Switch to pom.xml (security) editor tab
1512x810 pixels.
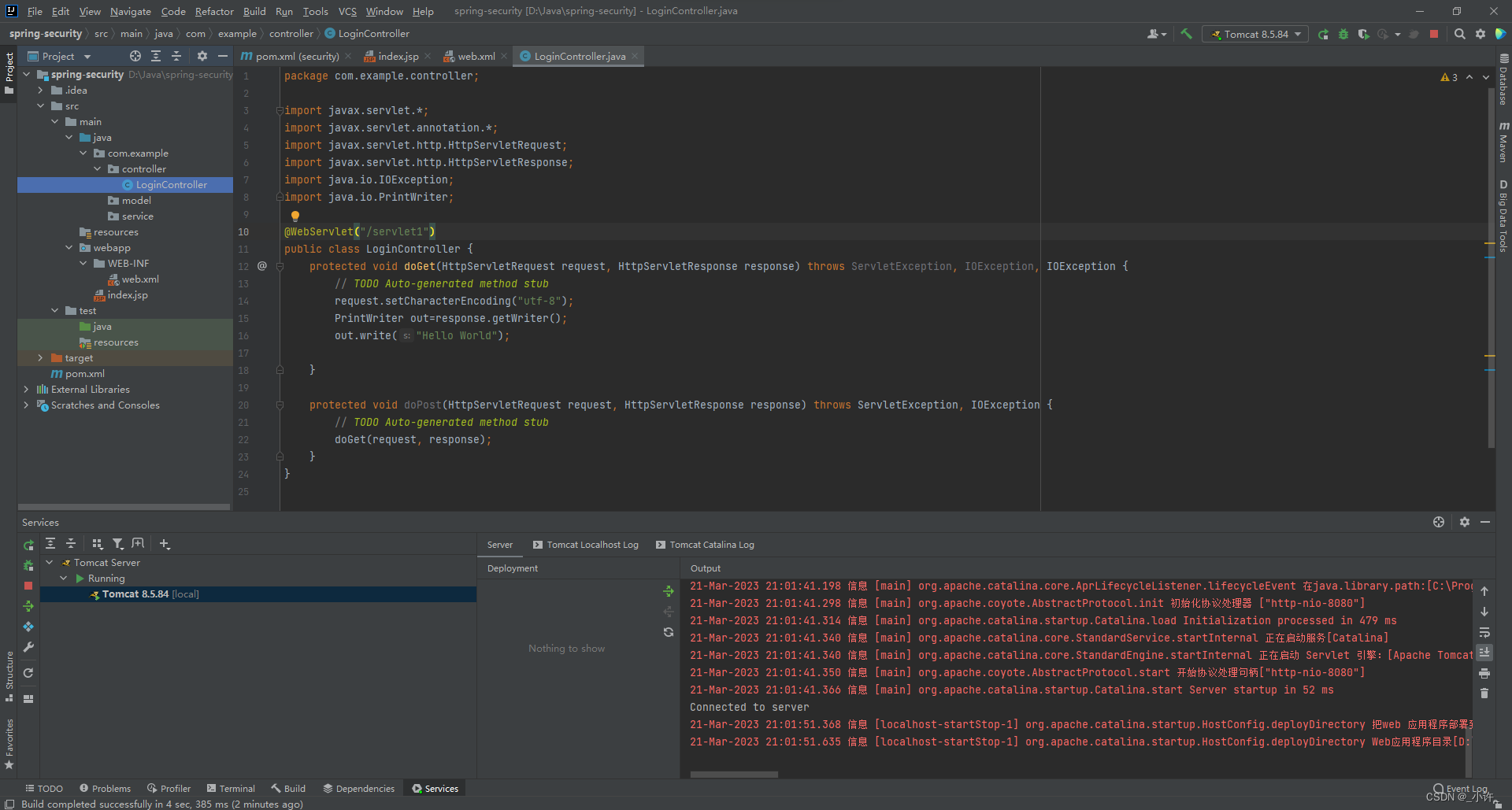(x=296, y=56)
